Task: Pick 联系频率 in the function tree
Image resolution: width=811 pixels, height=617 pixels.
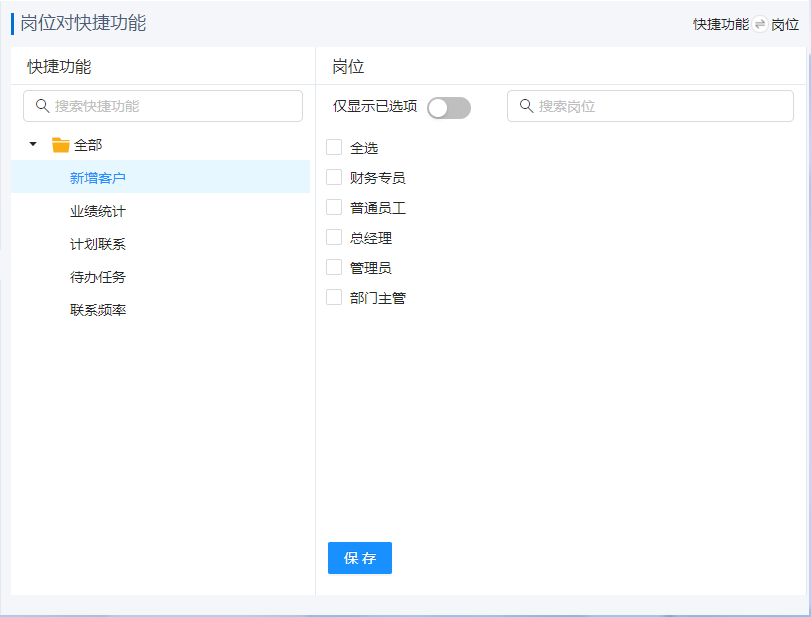Action: [x=98, y=310]
